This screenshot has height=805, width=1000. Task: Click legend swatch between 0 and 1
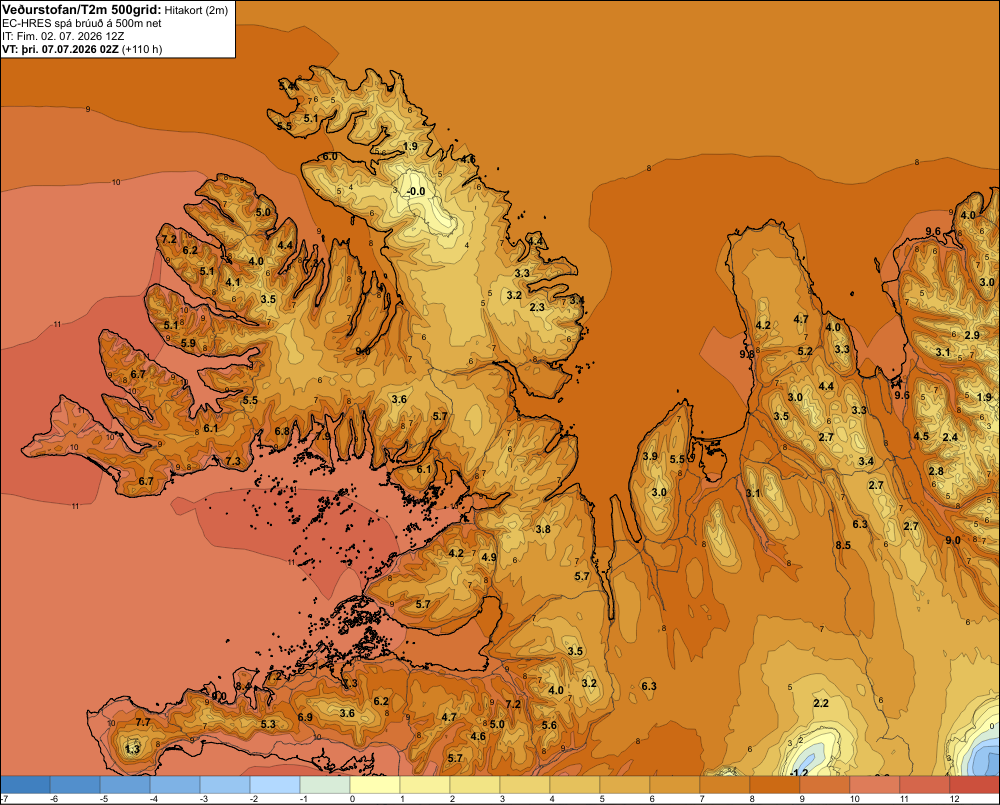coord(375,784)
